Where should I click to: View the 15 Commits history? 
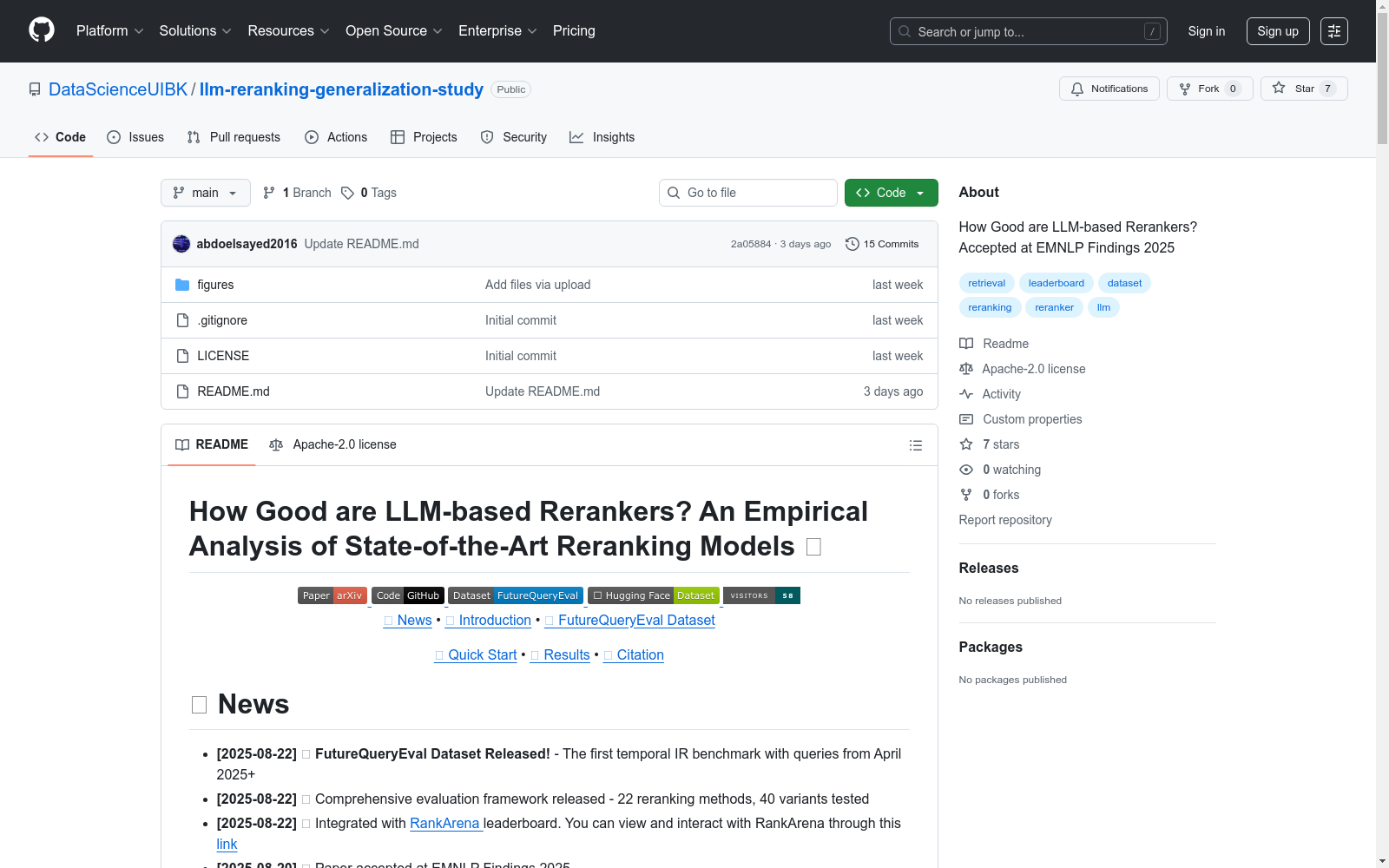(882, 244)
